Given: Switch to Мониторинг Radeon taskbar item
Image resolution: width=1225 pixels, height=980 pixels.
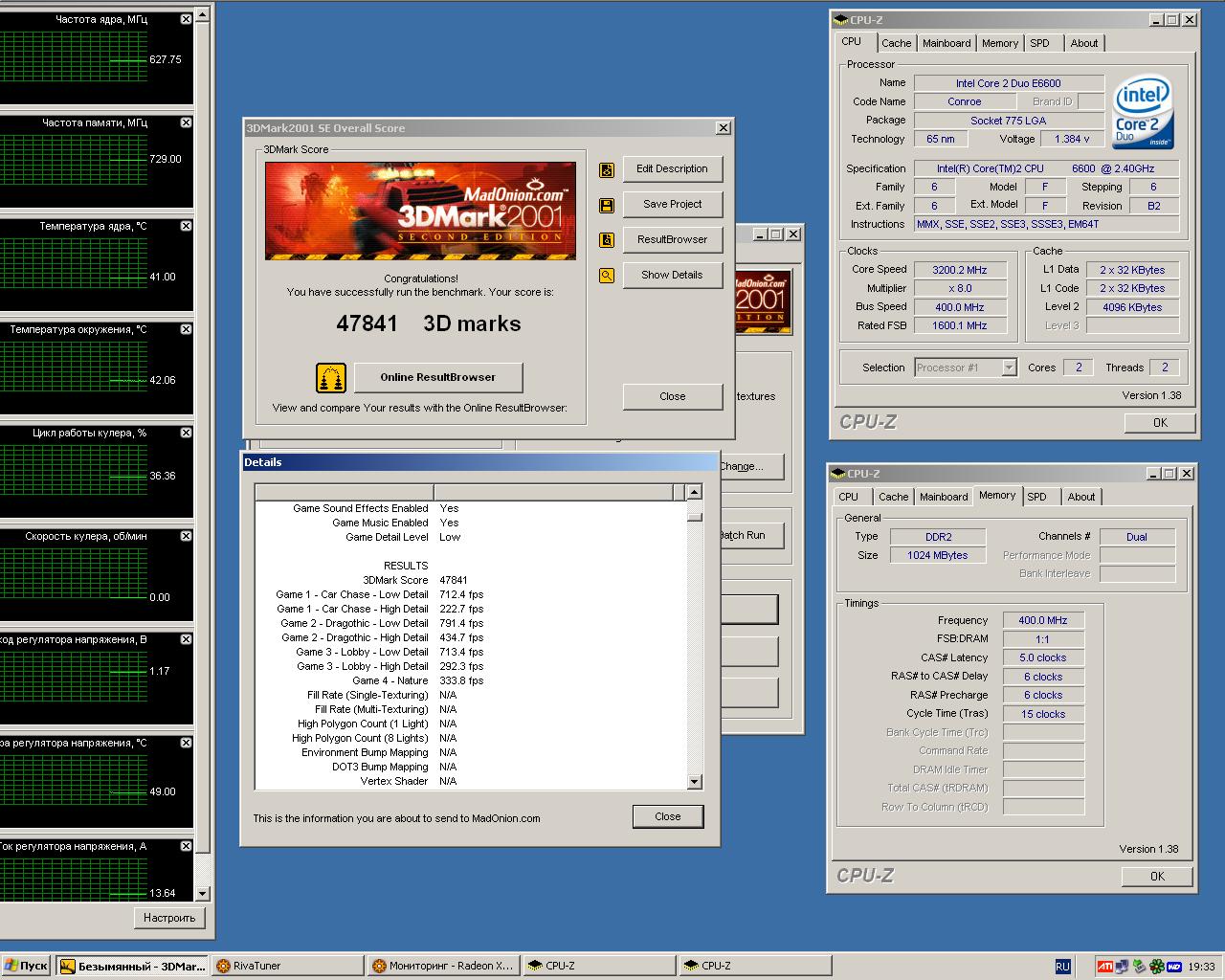Looking at the screenshot, I should pos(444,967).
